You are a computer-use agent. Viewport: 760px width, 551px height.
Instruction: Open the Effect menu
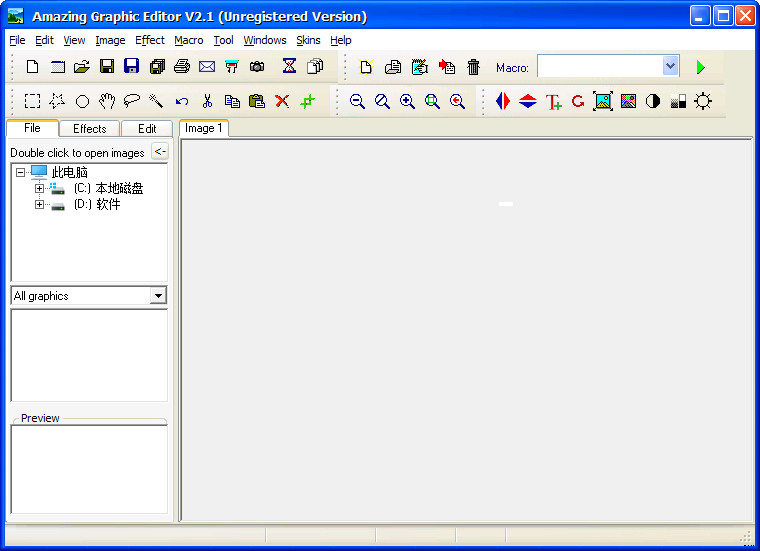tap(150, 40)
